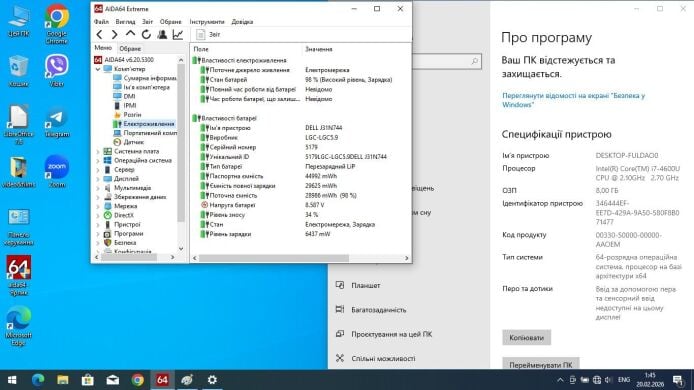Open the Обране menu
The image size is (694, 390).
point(170,22)
